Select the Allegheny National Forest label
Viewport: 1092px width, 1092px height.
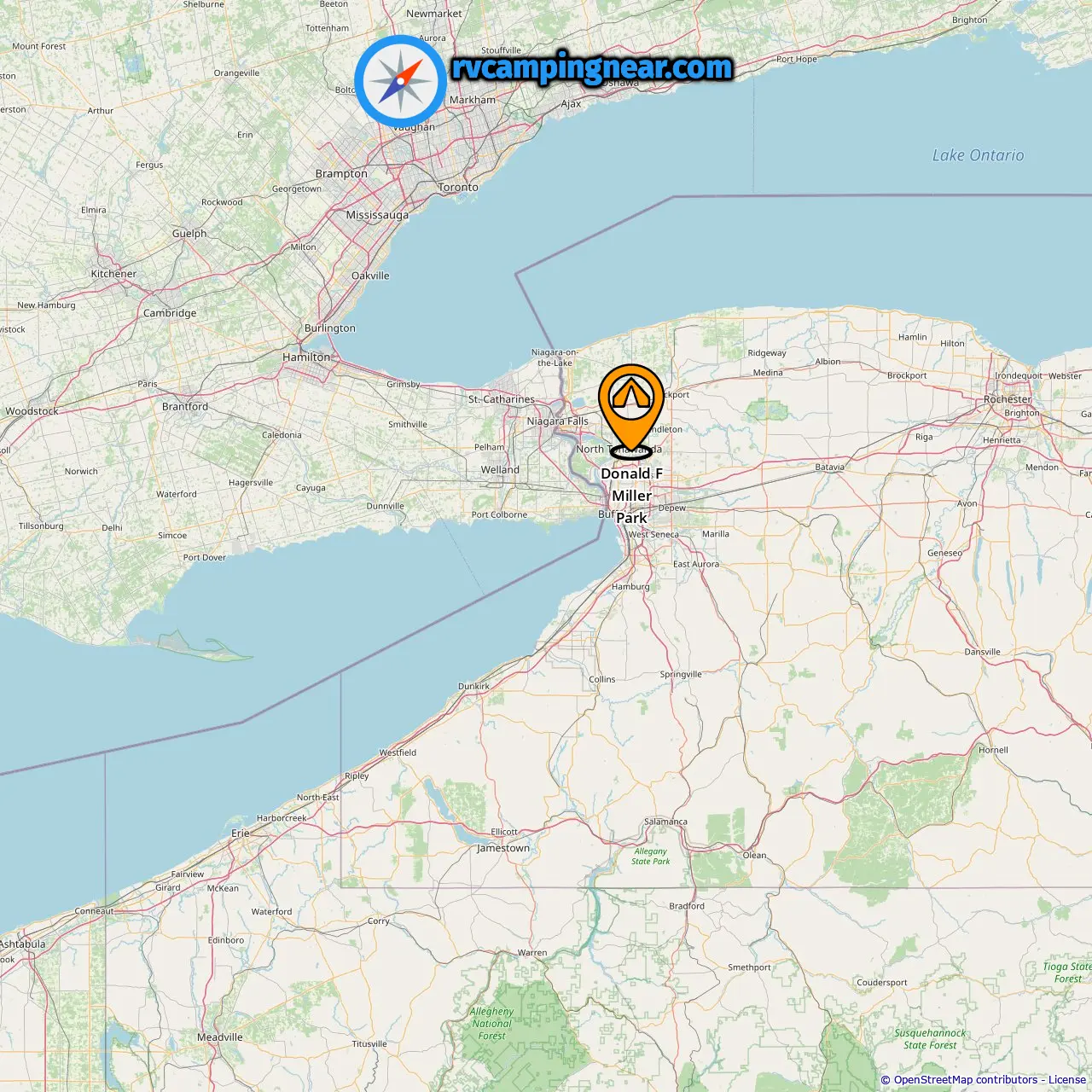[491, 1024]
